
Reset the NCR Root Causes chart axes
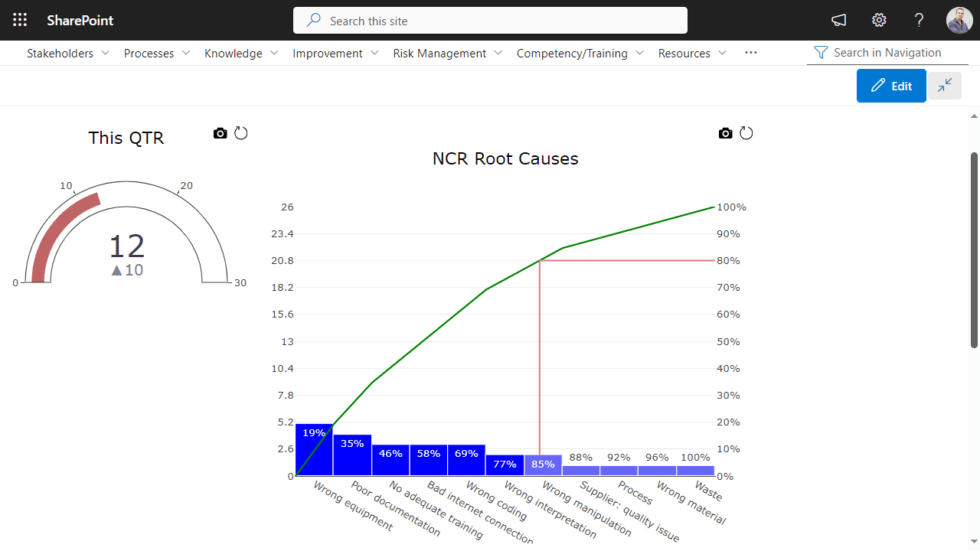tap(746, 133)
